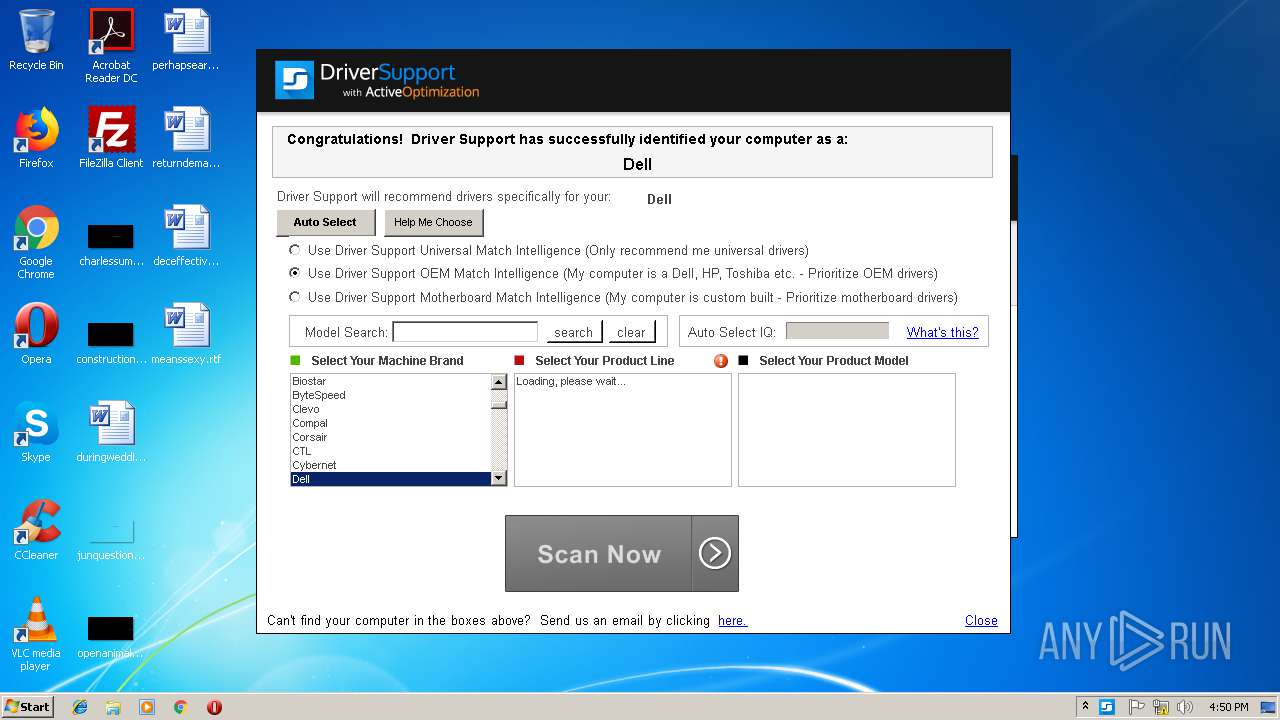
Task: Click the brand list scrollbar thumb
Action: pos(499,405)
